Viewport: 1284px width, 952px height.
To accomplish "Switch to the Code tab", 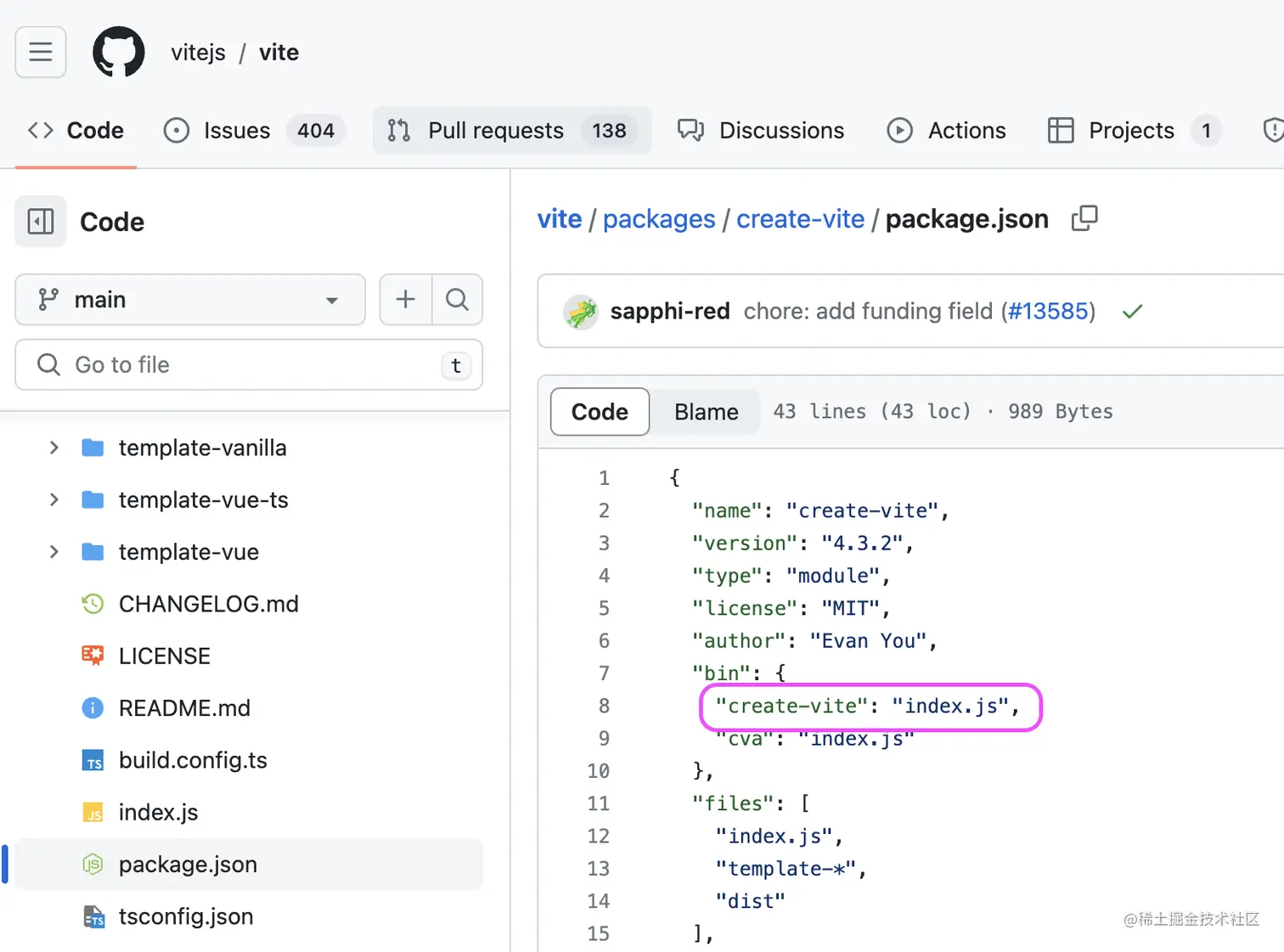I will tap(76, 130).
